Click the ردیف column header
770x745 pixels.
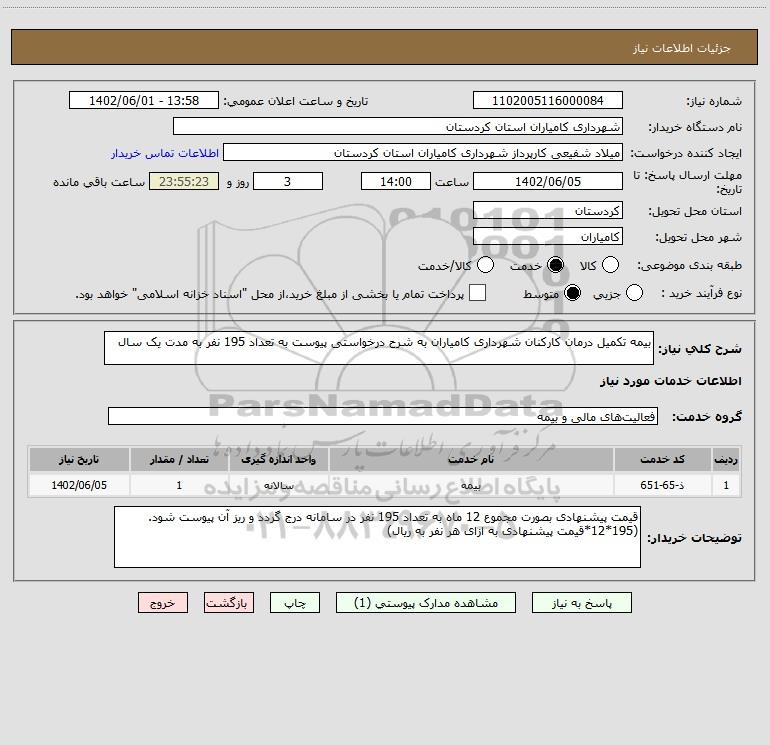[726, 460]
